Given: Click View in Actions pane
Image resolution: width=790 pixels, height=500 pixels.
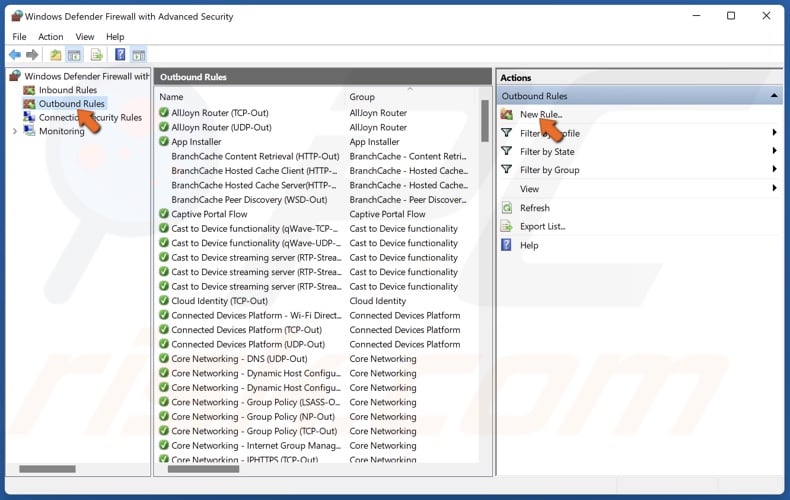Looking at the screenshot, I should click(x=530, y=189).
